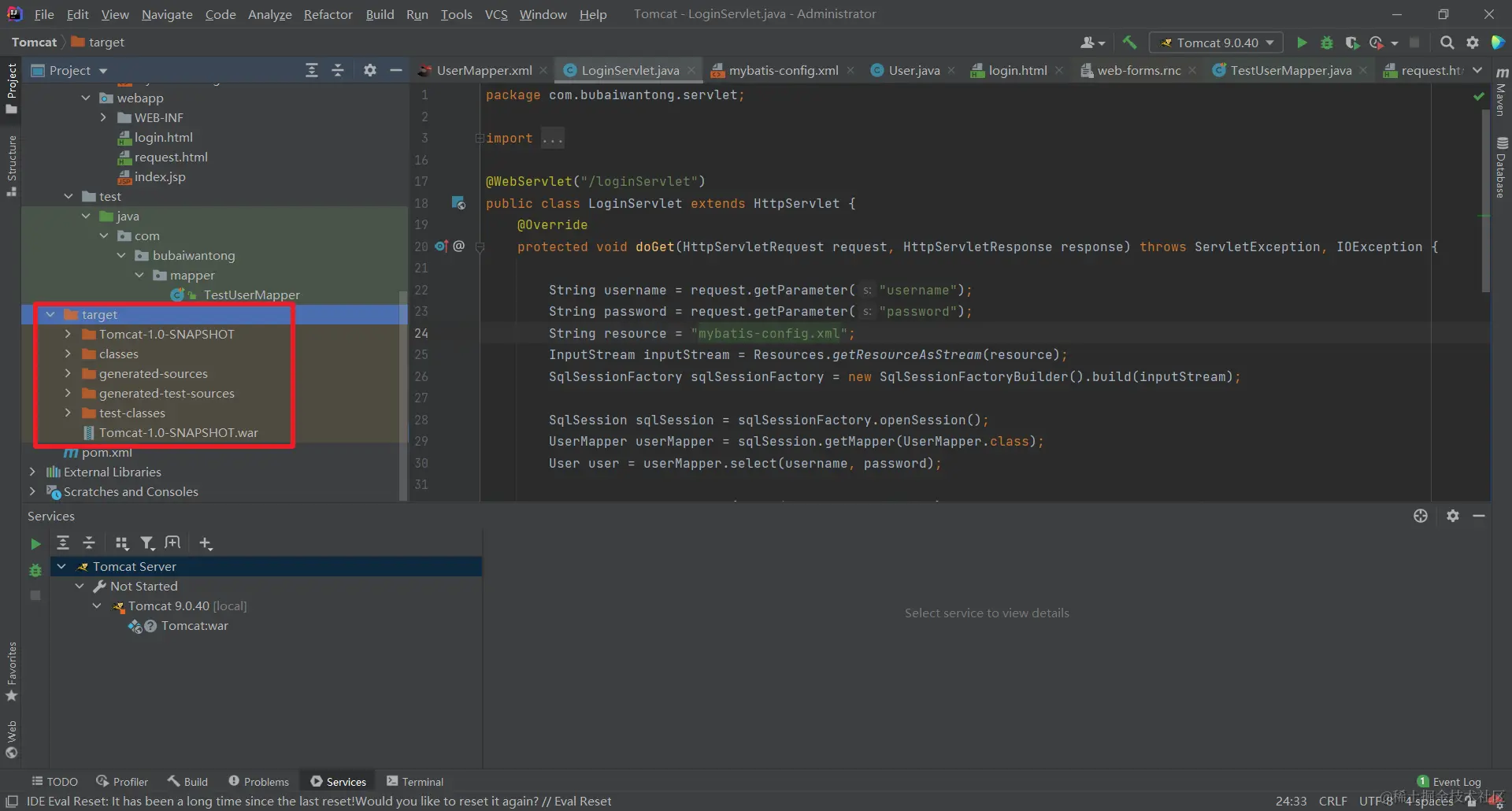Open the Event Log in status bar
This screenshot has height=811, width=1512.
point(1449,782)
